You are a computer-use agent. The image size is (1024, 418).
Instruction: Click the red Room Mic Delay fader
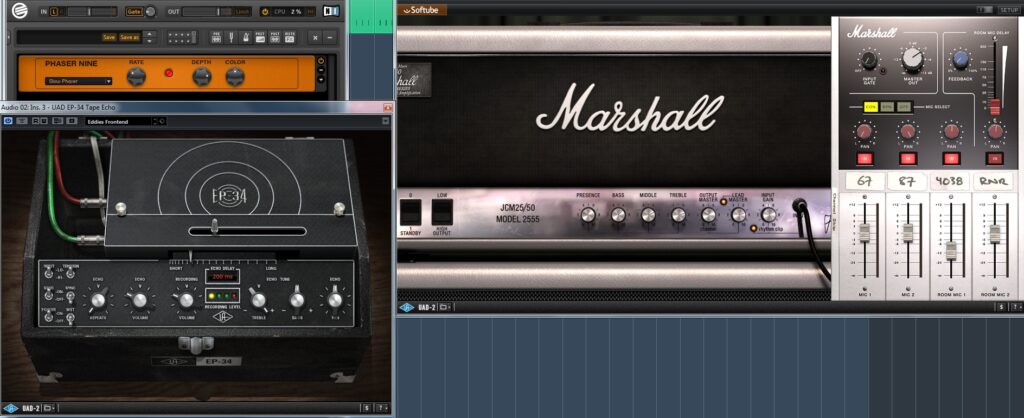(x=995, y=108)
